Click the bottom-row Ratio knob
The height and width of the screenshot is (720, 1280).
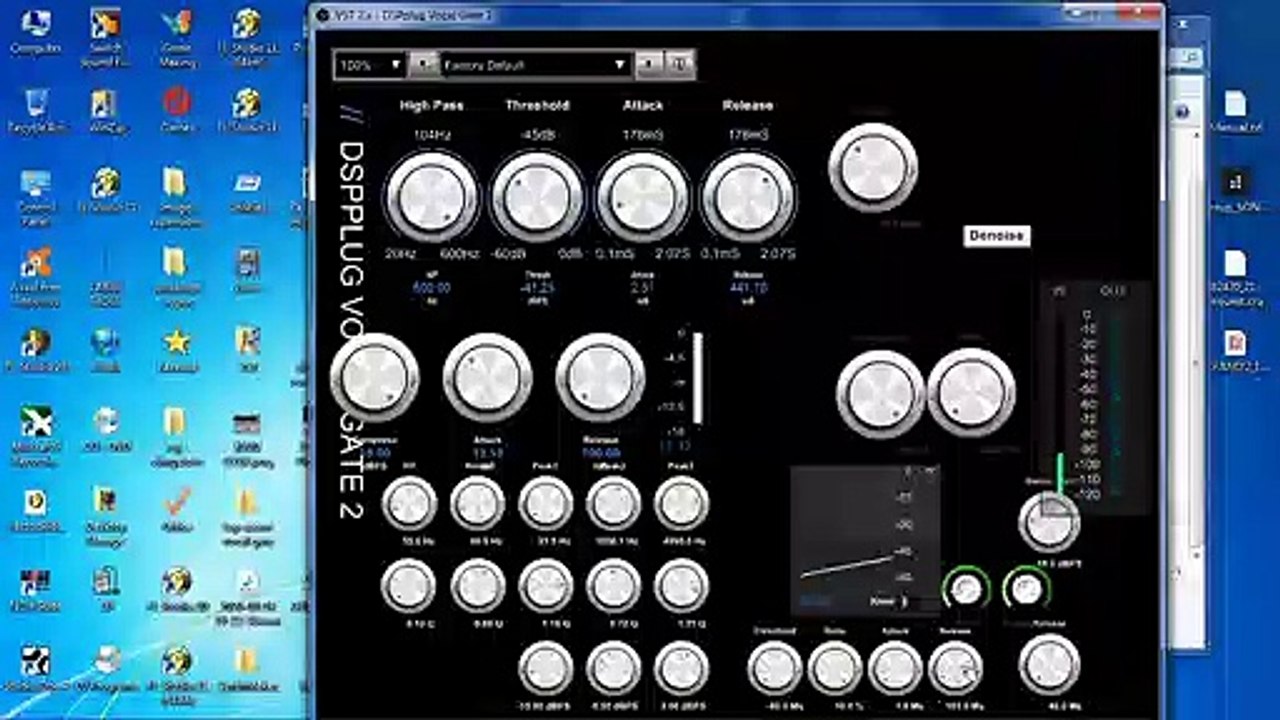(835, 668)
